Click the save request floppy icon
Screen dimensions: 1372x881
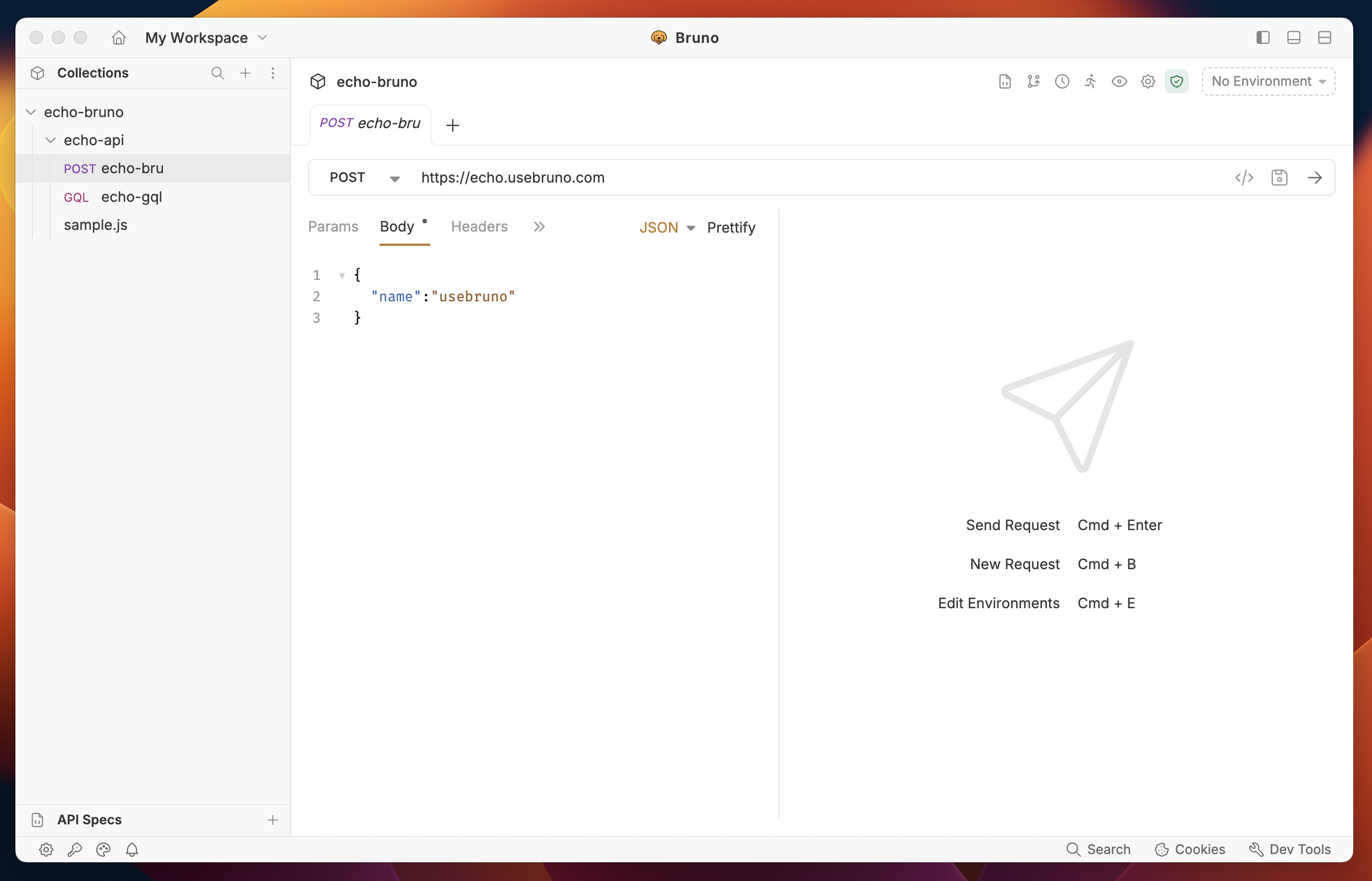[1280, 177]
